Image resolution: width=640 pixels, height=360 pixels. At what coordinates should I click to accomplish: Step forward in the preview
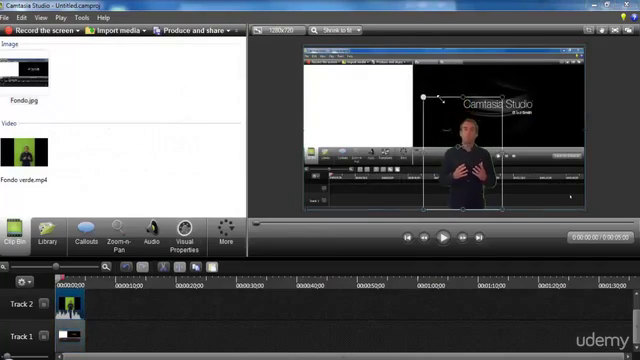pos(462,238)
